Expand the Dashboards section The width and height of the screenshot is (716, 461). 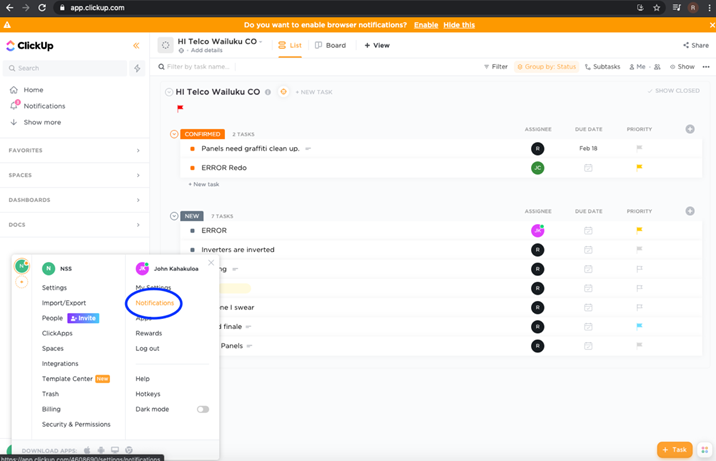pyautogui.click(x=74, y=200)
